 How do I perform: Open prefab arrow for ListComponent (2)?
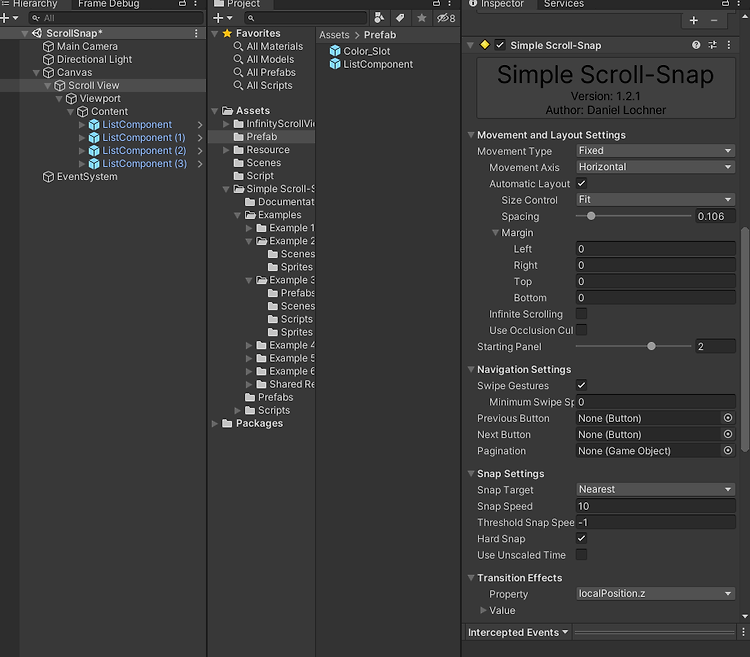click(200, 151)
